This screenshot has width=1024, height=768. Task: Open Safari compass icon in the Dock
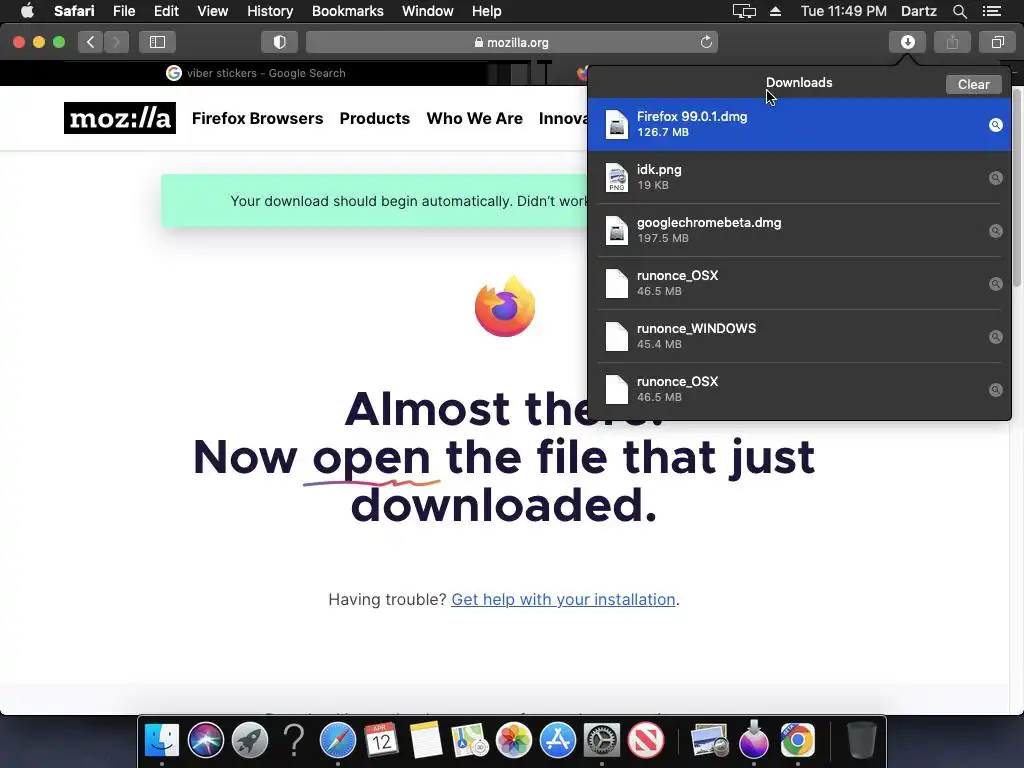point(338,741)
